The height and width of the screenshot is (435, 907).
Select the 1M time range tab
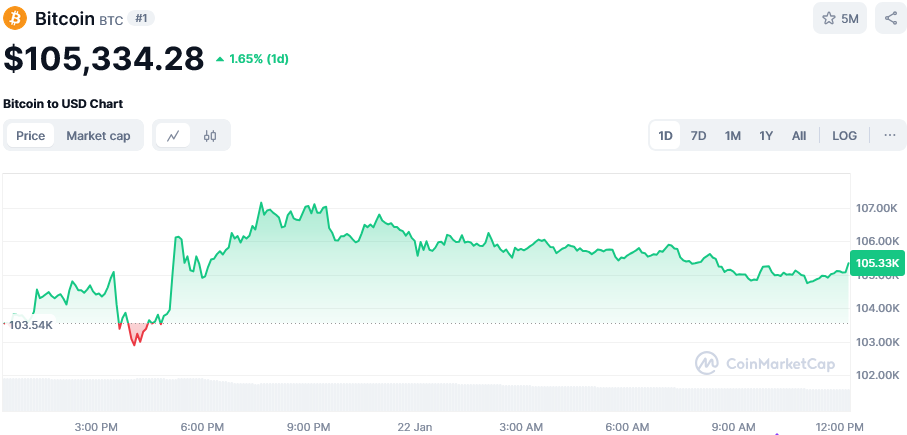pyautogui.click(x=733, y=135)
